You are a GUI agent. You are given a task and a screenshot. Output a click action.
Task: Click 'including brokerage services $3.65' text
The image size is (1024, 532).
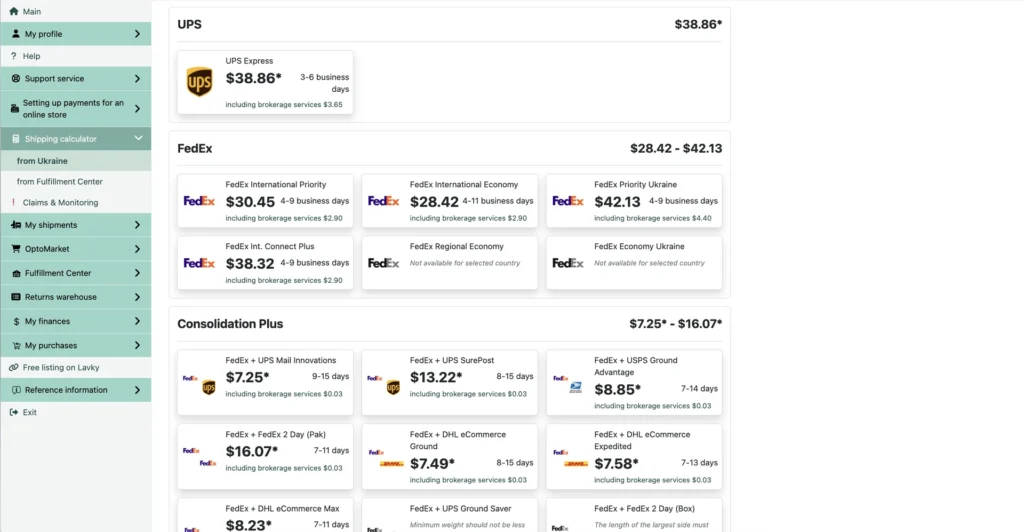284,104
